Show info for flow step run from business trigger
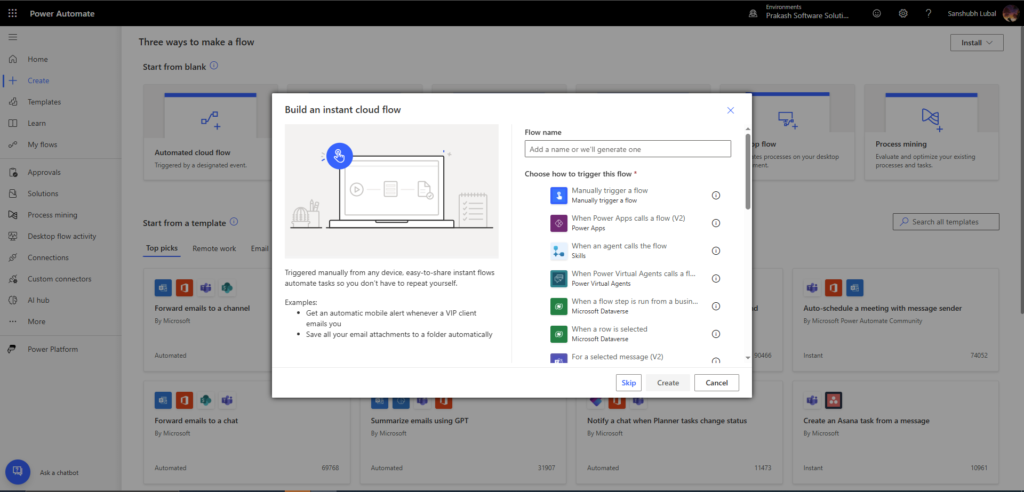 click(716, 306)
